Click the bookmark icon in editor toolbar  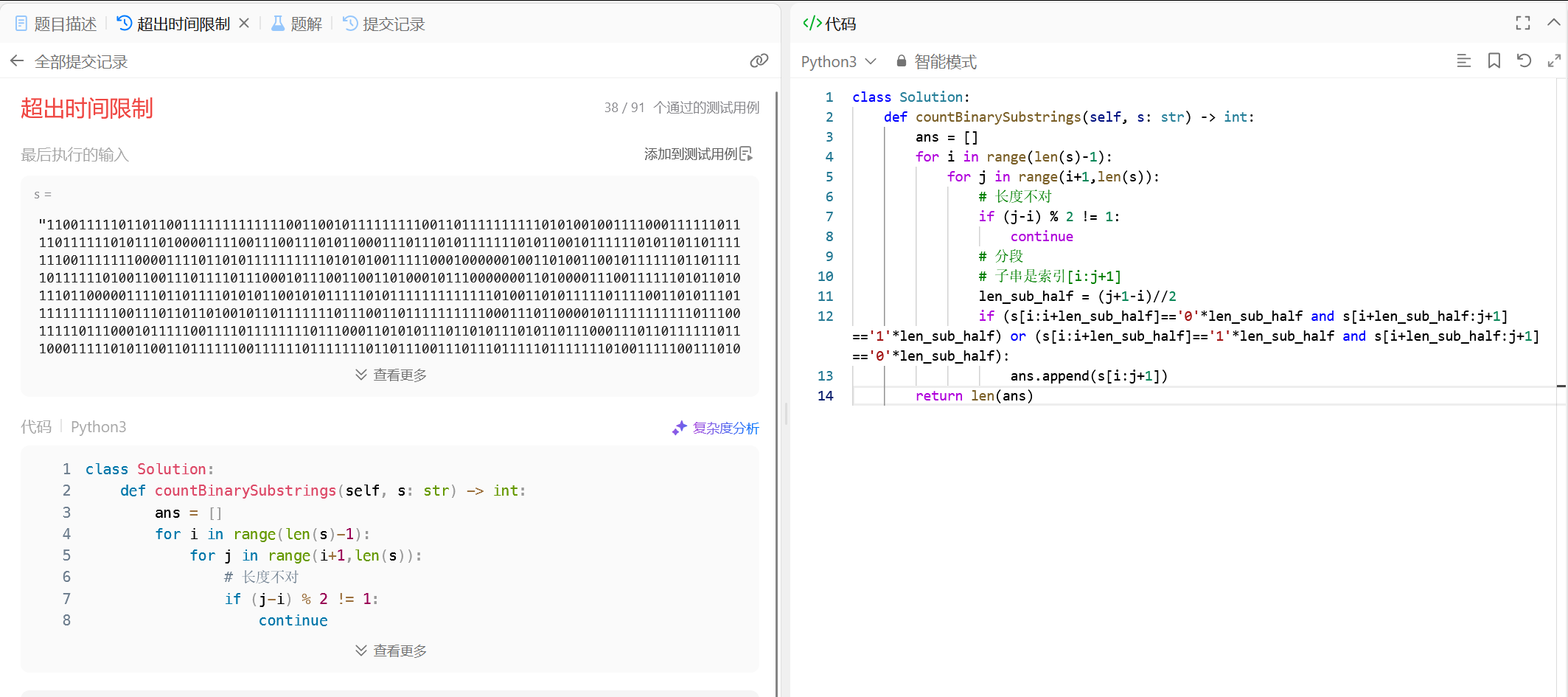(1494, 61)
